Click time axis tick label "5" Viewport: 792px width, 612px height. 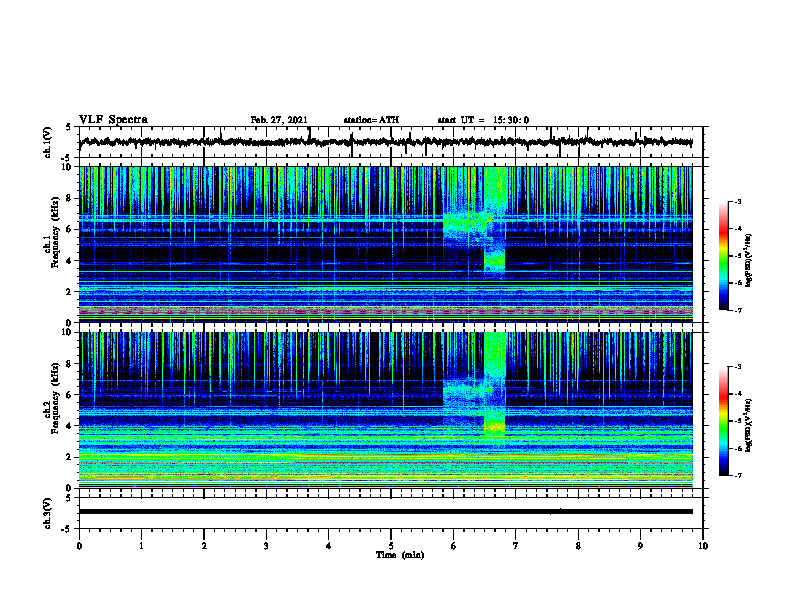pyautogui.click(x=391, y=546)
